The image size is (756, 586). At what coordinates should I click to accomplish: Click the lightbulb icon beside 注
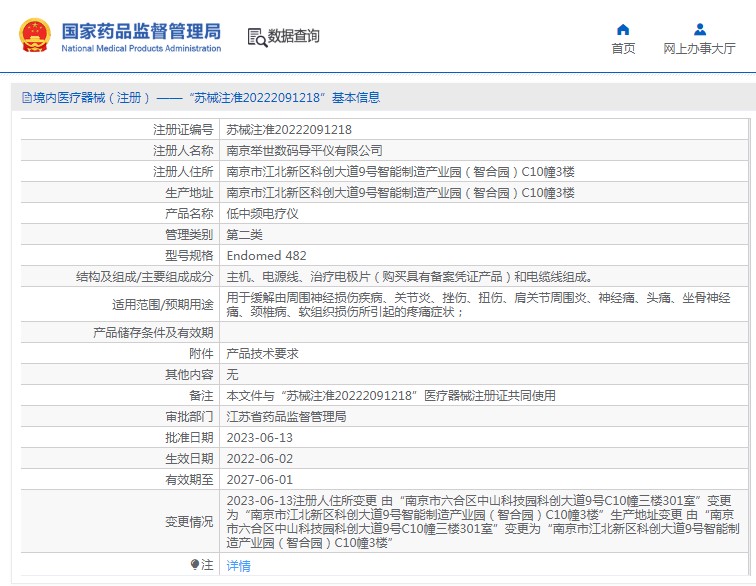pos(195,564)
